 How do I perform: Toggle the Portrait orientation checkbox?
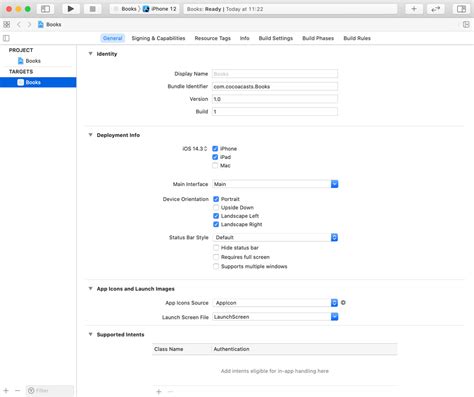[216, 199]
